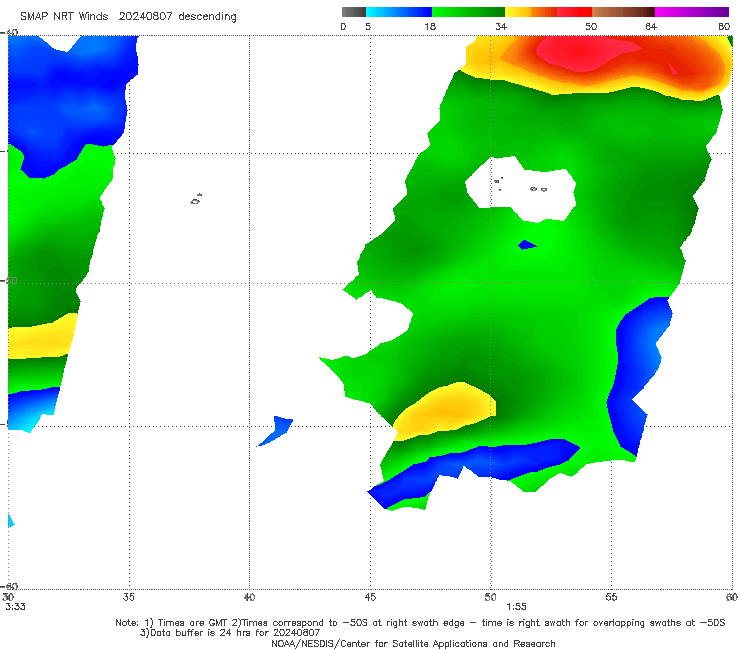The width and height of the screenshot is (740, 650).
Task: Click the longitude axis label "45"
Action: point(370,597)
